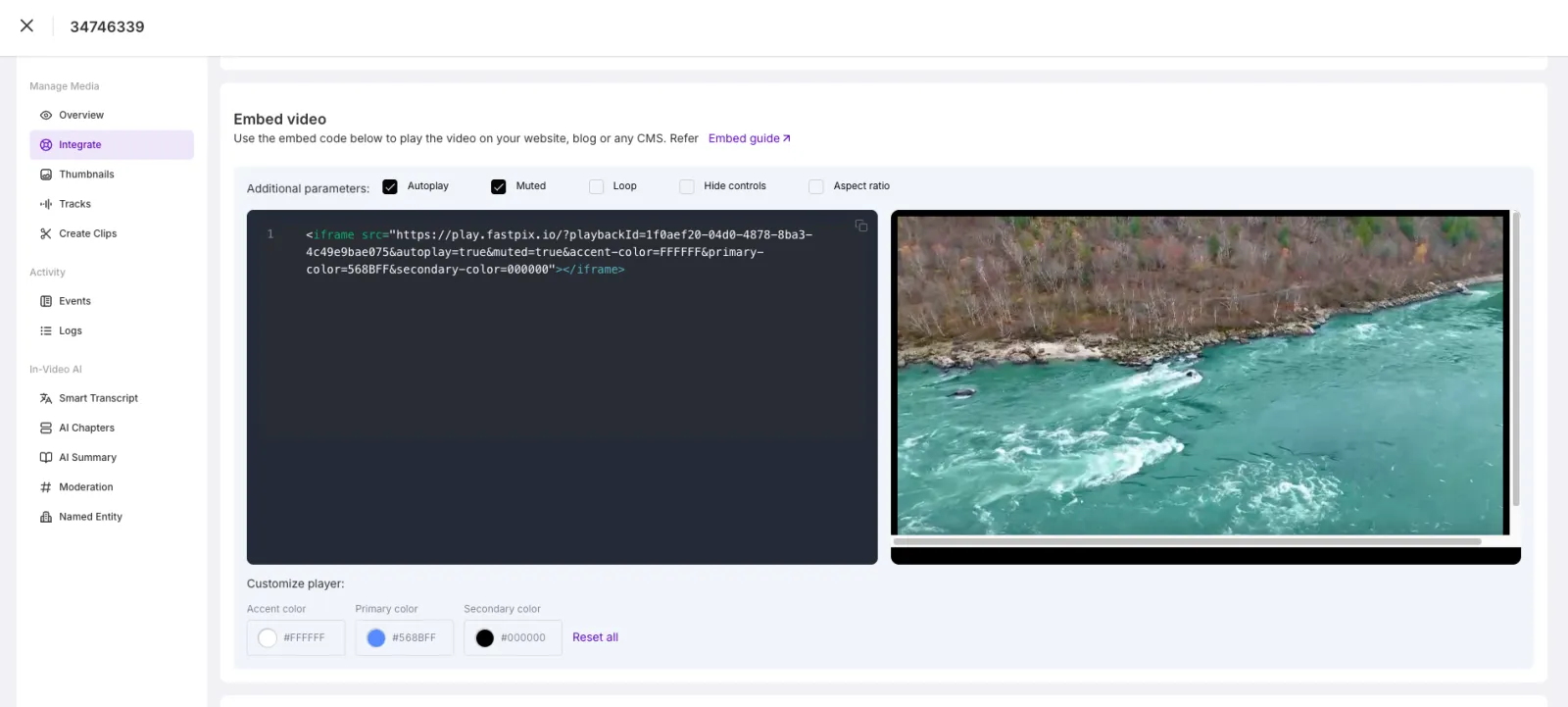The width and height of the screenshot is (1568, 707).
Task: Click the Thumbnails image icon
Action: point(46,175)
